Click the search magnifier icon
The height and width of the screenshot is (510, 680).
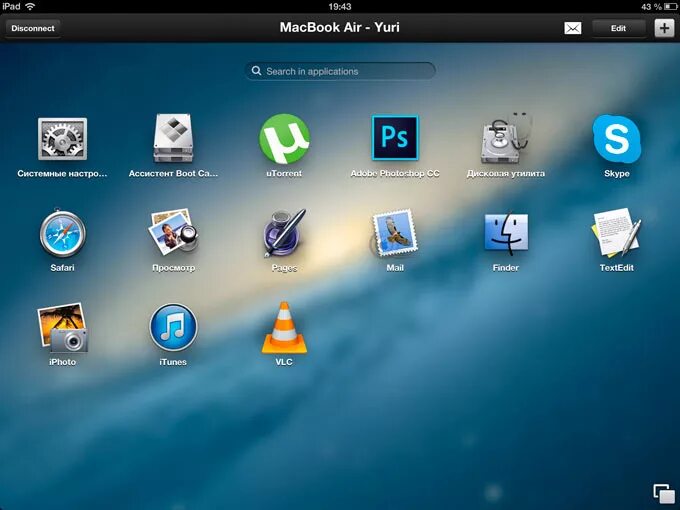pyautogui.click(x=256, y=71)
